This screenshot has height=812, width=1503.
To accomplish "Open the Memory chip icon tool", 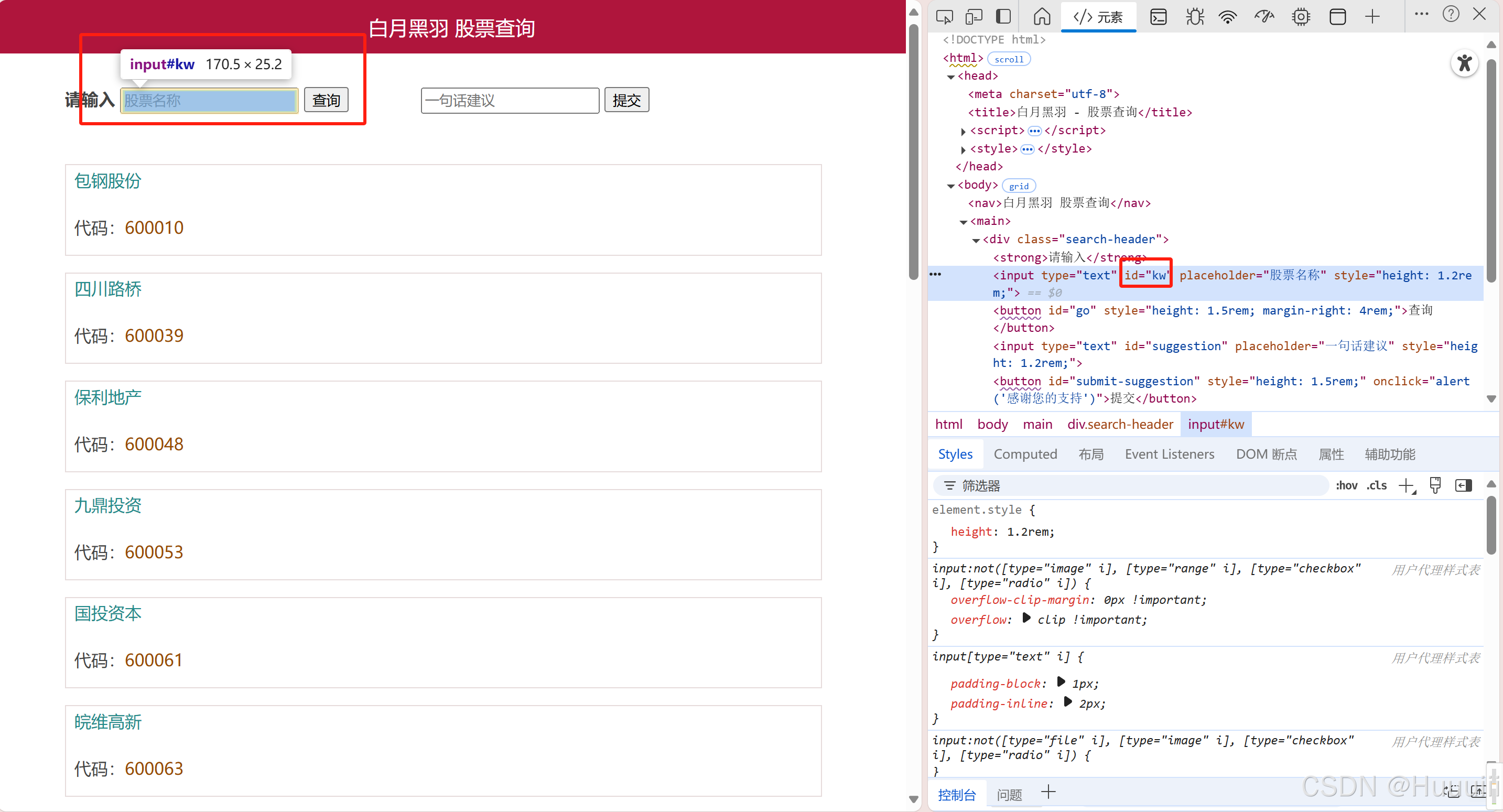I will click(x=1301, y=16).
